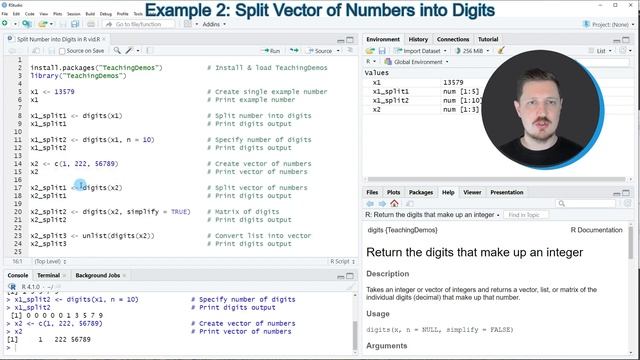This screenshot has height=360, width=640.
Task: Switch to the Viewer tab
Action: 472,192
